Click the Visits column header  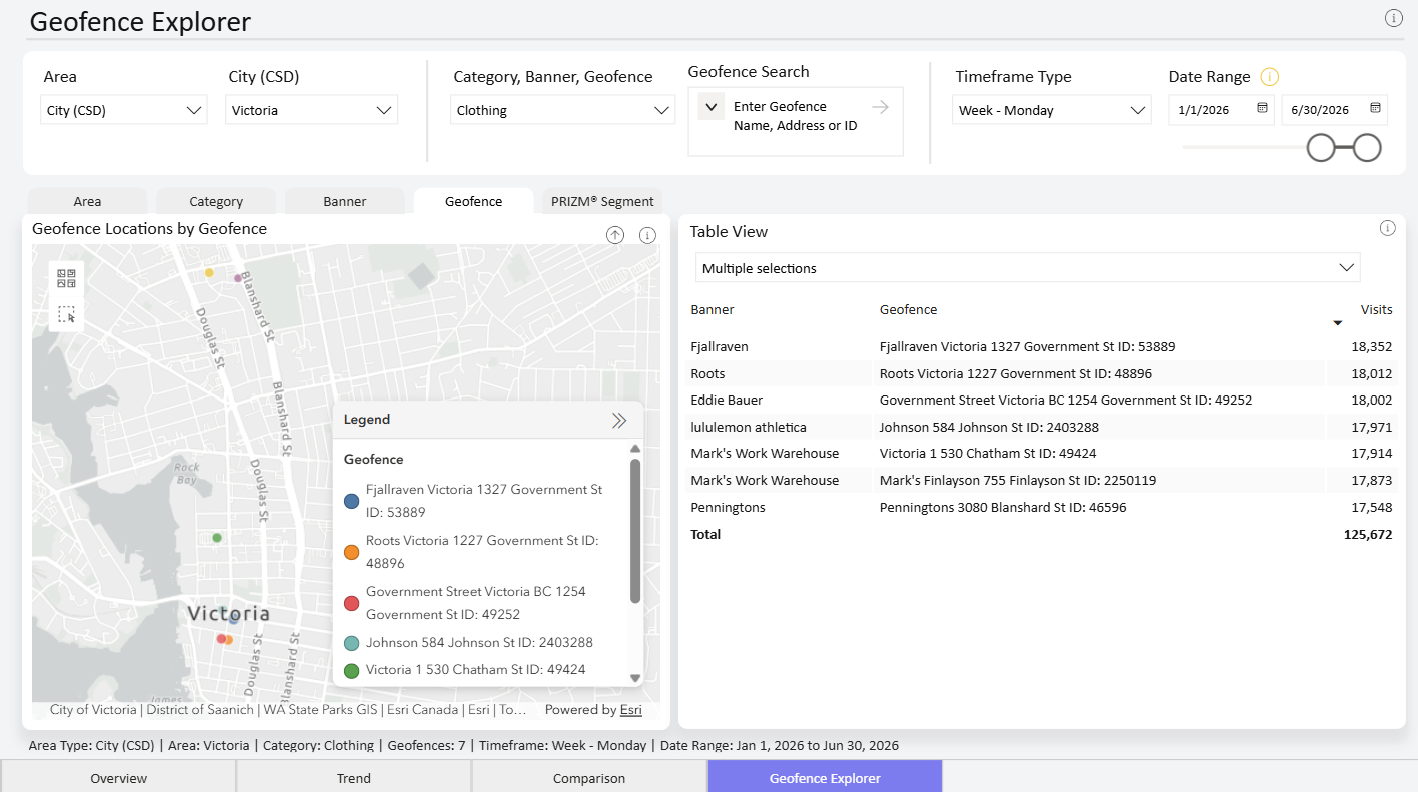point(1376,309)
